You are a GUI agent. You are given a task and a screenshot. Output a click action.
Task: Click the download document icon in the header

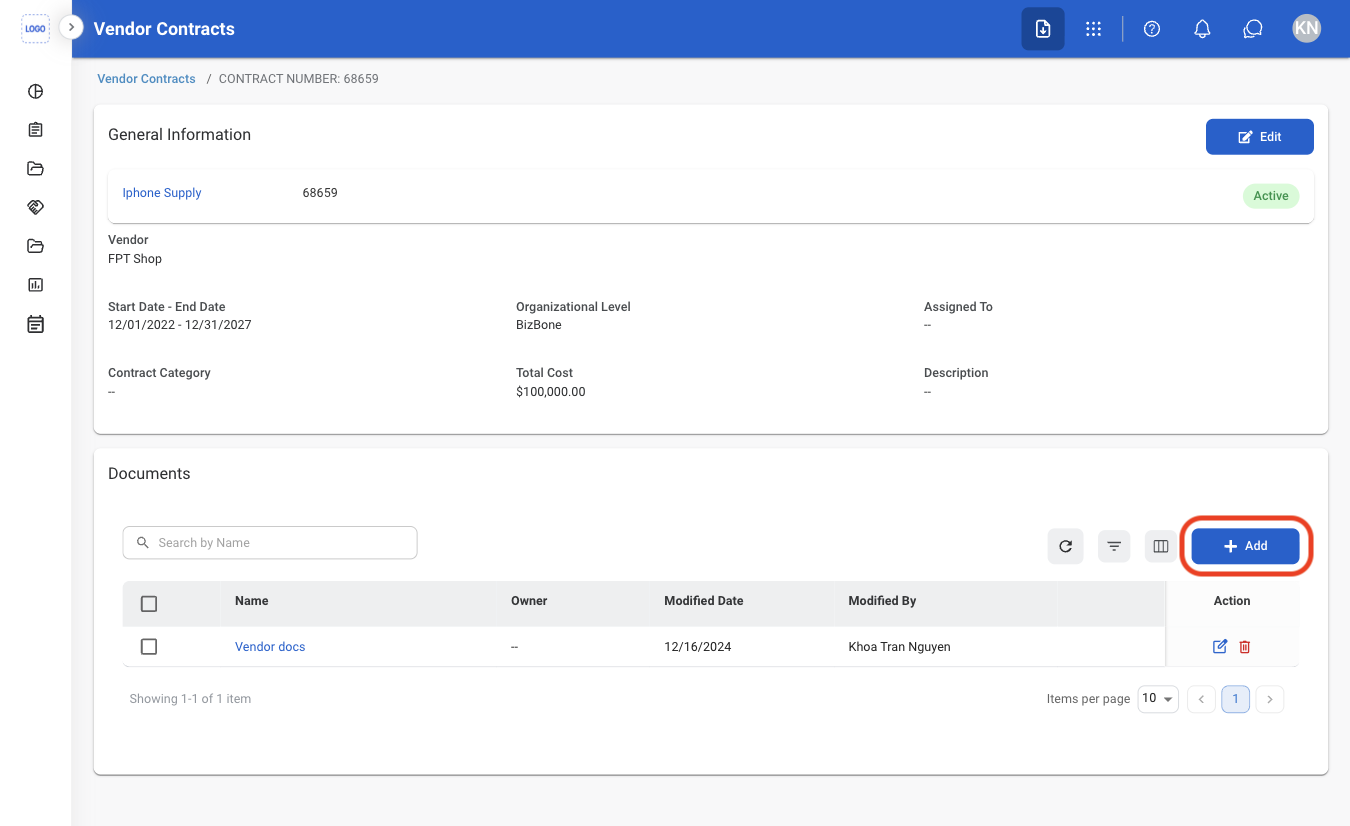1043,29
